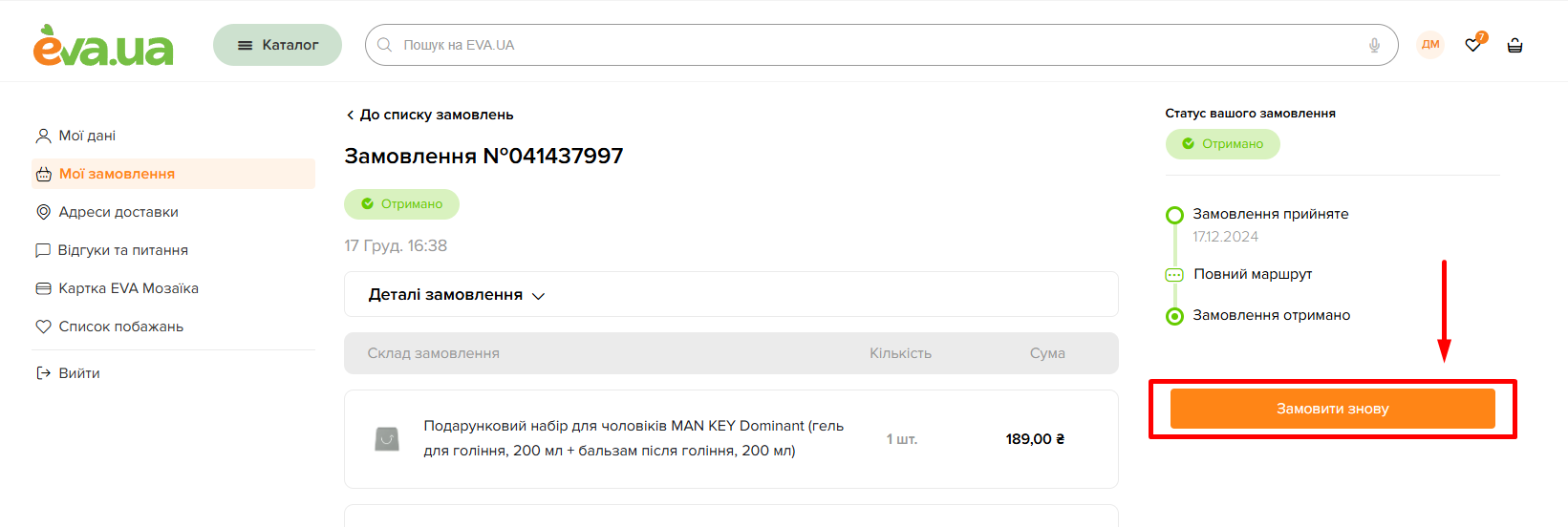Click Вийти to log out

point(68,373)
